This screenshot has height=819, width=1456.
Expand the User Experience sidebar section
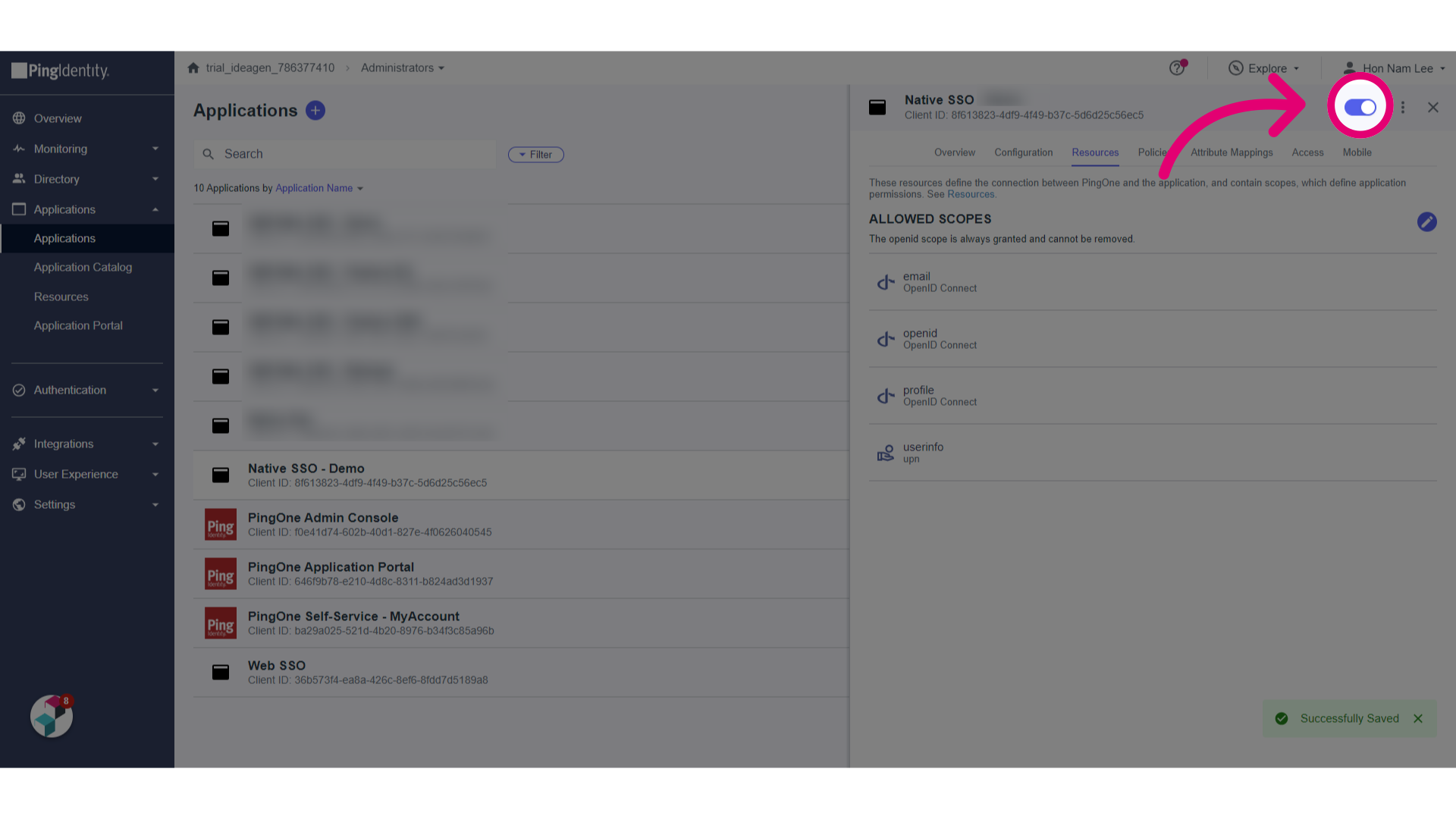tap(87, 474)
